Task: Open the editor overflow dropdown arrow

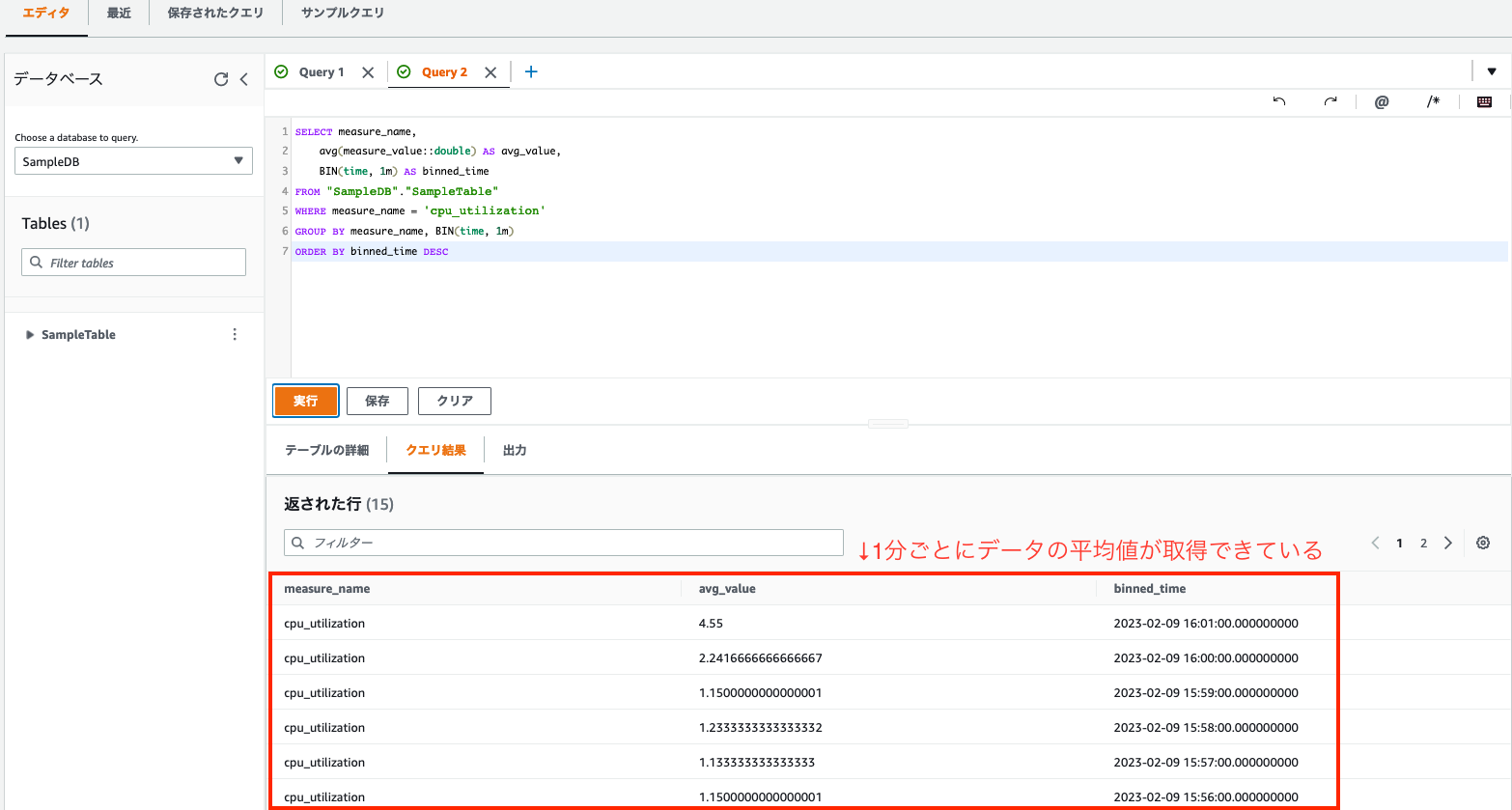Action: pos(1493,70)
